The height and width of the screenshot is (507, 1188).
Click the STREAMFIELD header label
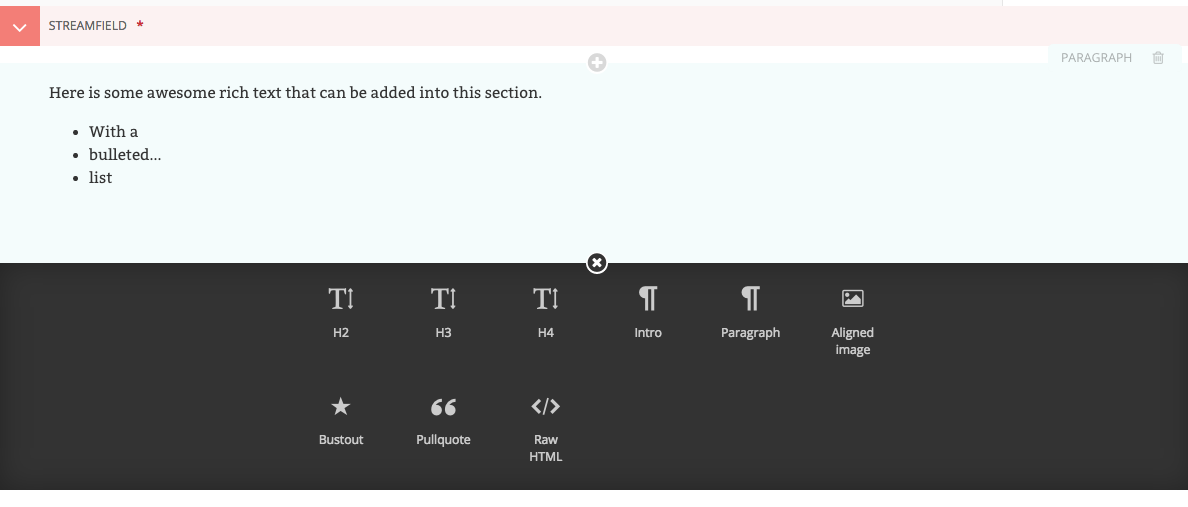pos(88,26)
